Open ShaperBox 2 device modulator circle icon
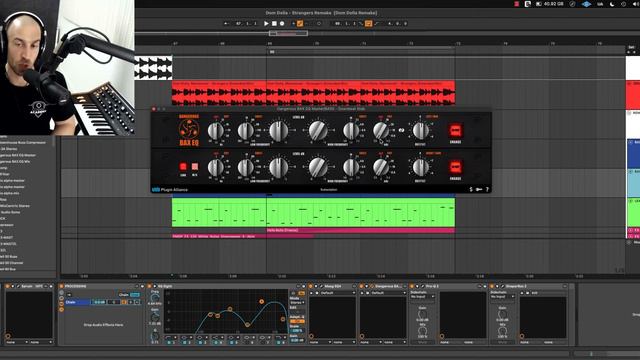640x360 pixels. coord(522,336)
